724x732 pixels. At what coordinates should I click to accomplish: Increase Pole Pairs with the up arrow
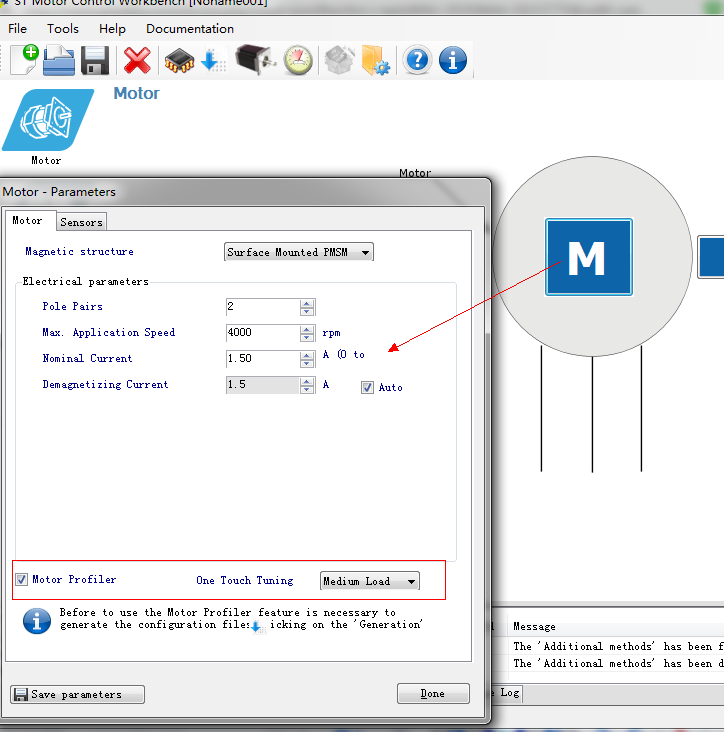coord(307,303)
